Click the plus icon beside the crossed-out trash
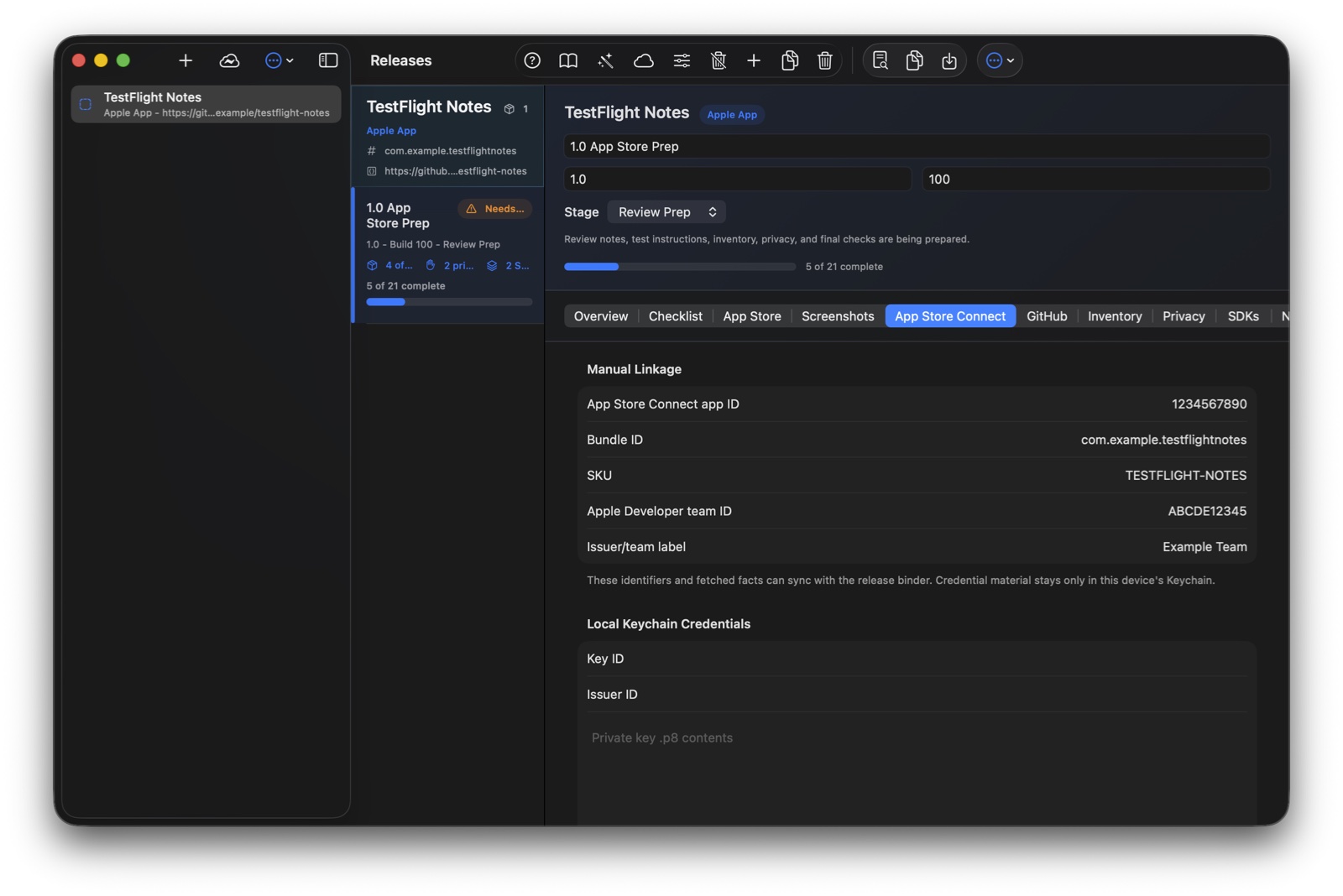 pyautogui.click(x=754, y=60)
